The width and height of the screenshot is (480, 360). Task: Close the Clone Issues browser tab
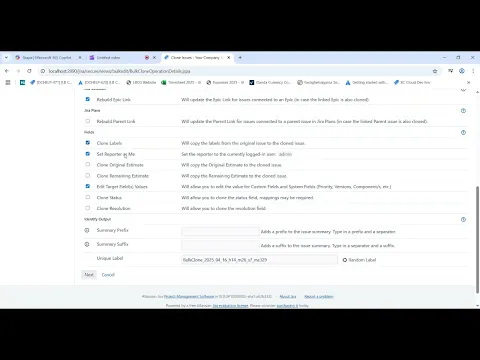point(229,58)
